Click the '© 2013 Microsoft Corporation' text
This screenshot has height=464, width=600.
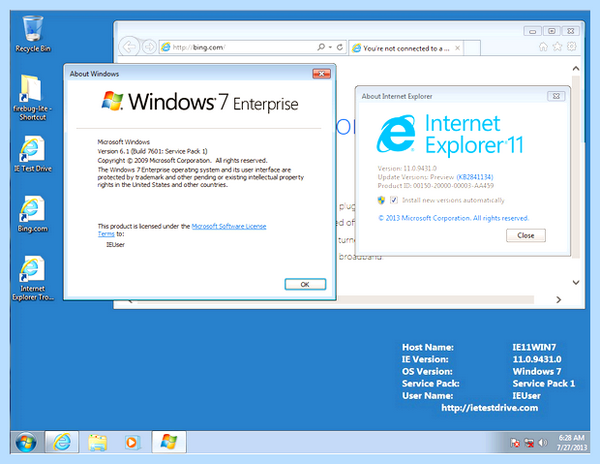(453, 218)
